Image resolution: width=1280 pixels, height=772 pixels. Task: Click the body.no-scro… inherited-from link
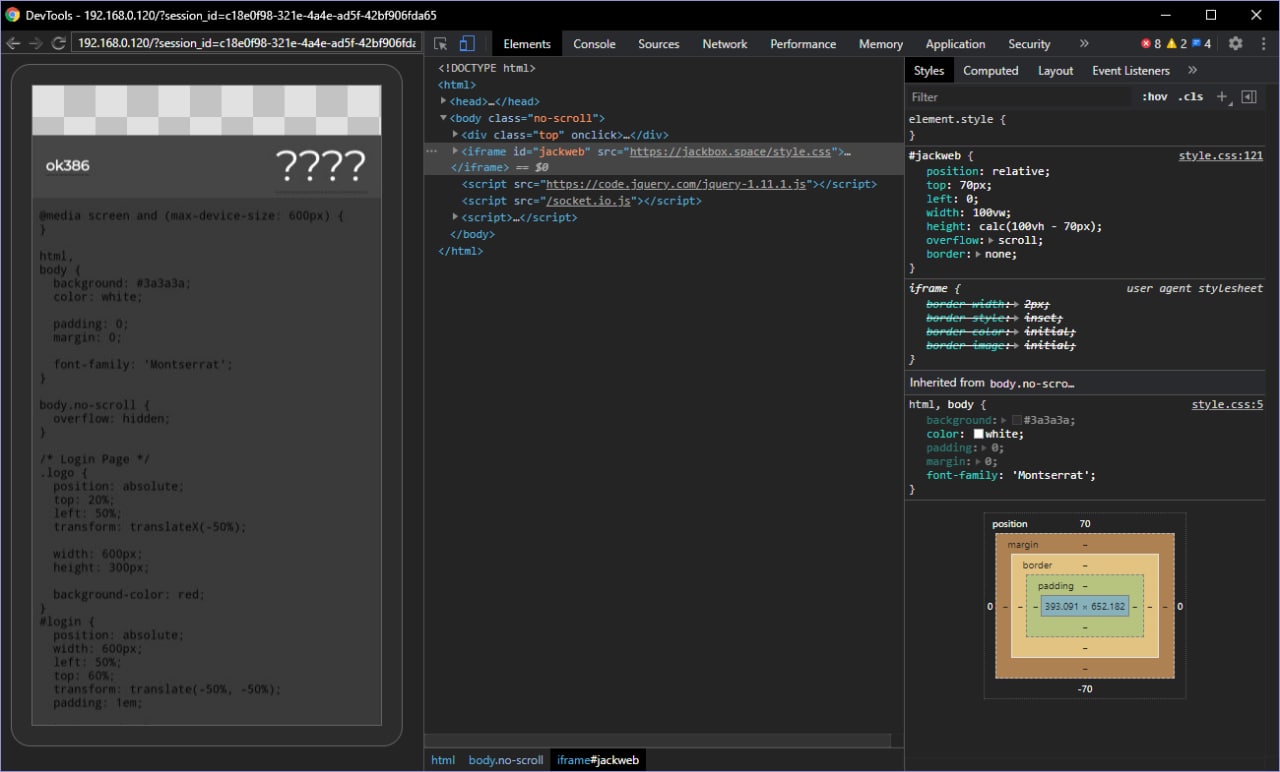(x=1032, y=383)
